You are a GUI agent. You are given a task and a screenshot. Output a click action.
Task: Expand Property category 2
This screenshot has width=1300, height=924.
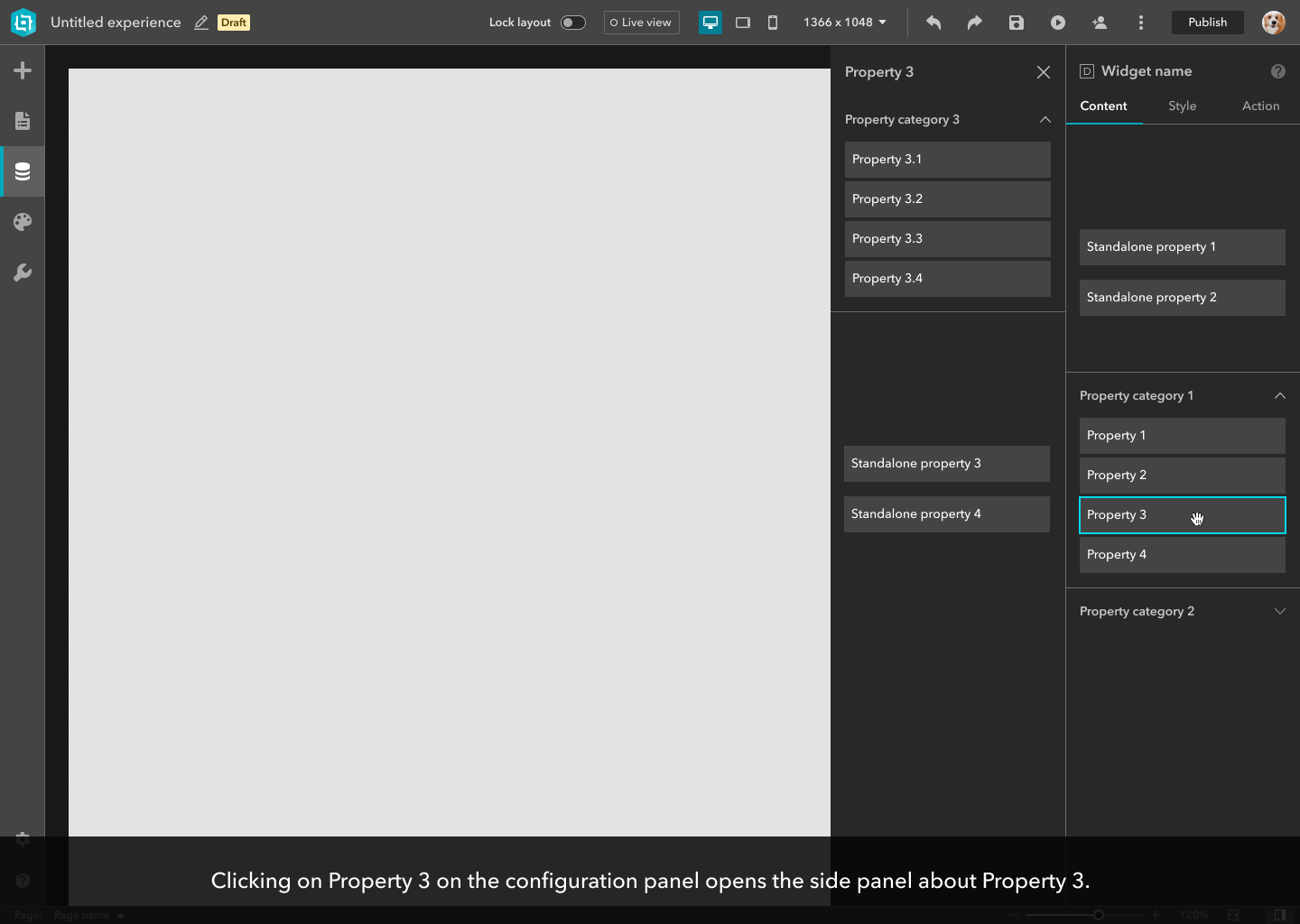pos(1279,611)
